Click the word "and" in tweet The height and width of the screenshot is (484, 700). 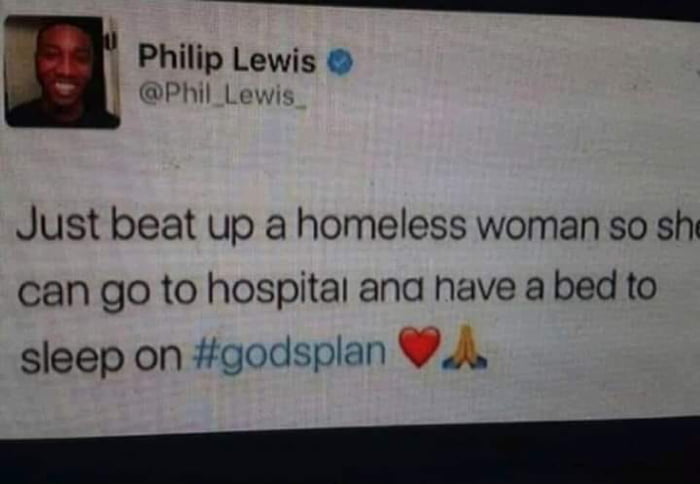[x=390, y=288]
